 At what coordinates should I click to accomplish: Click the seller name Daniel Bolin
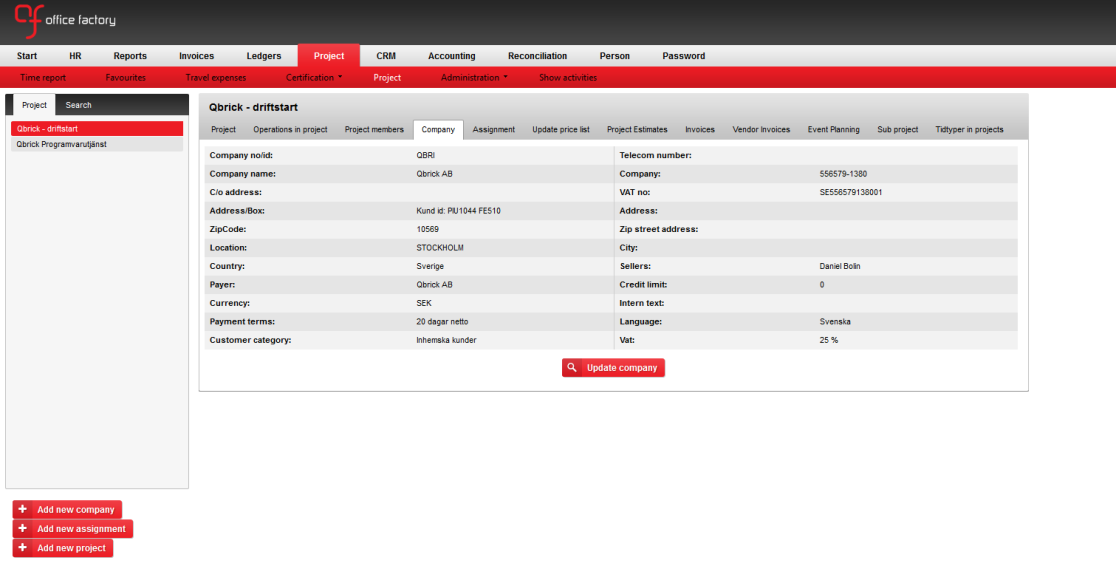click(840, 266)
